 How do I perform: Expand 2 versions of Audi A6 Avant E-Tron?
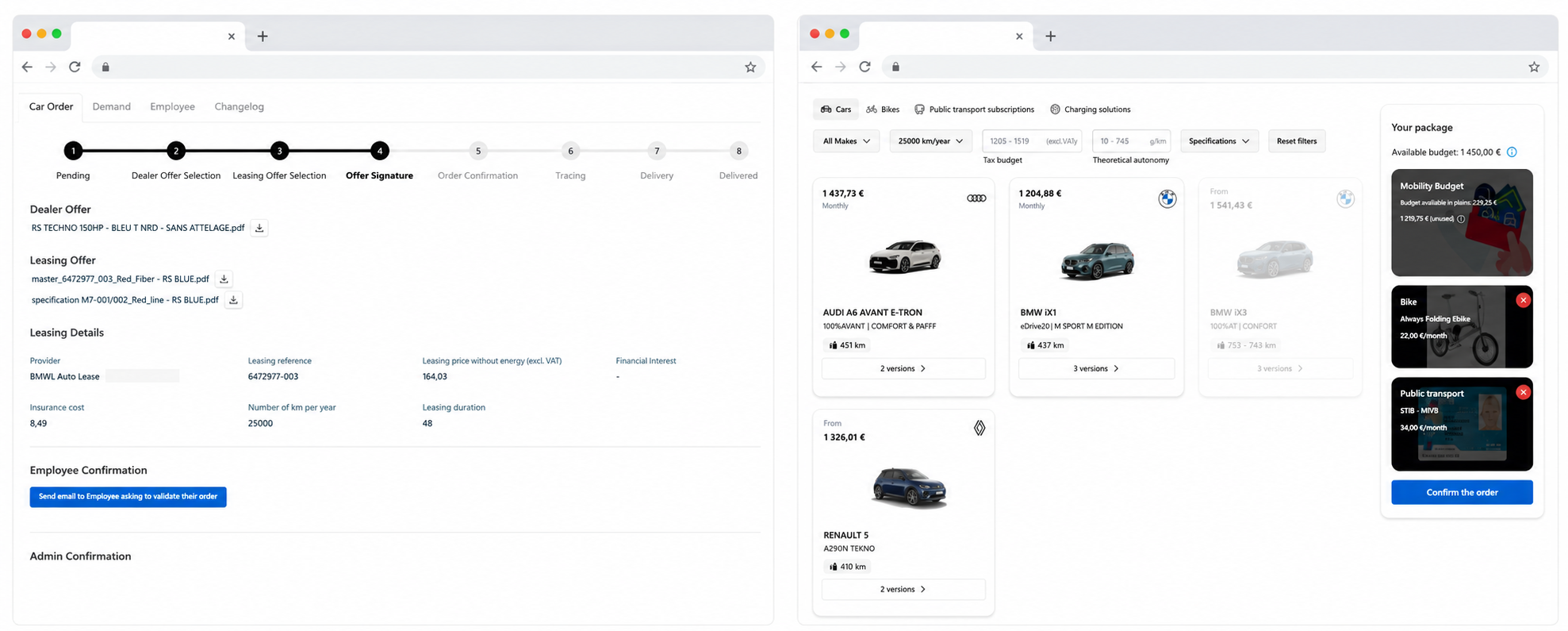coord(903,368)
